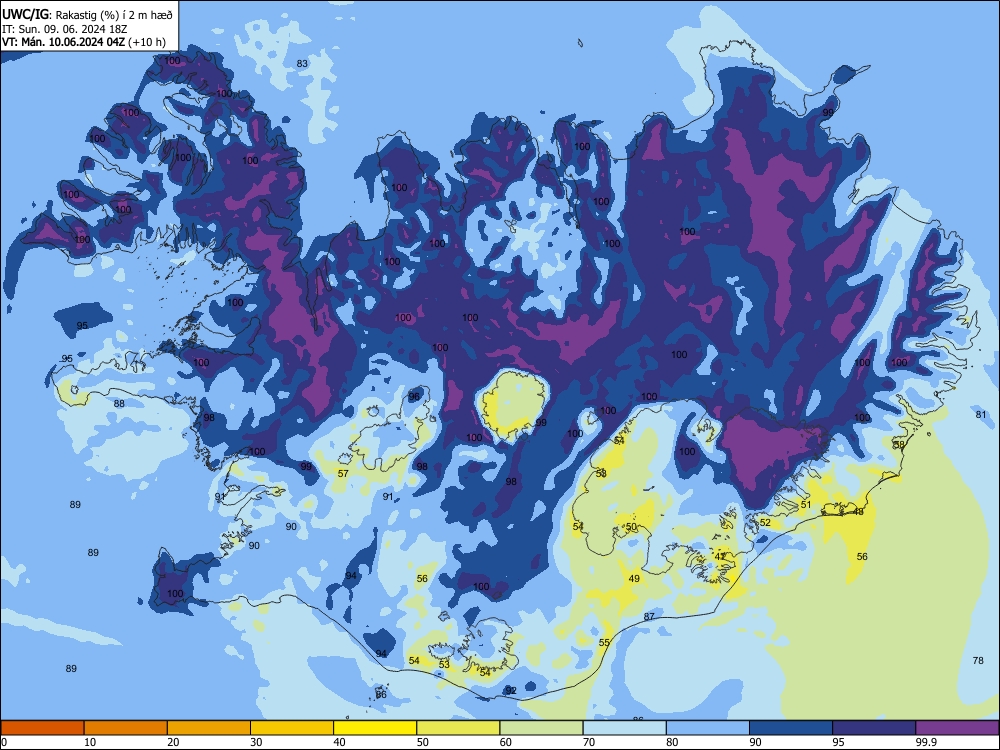Screen dimensions: 1000x750
Task: Click the light orange 20–30 legend swatch
Action: (x=209, y=728)
